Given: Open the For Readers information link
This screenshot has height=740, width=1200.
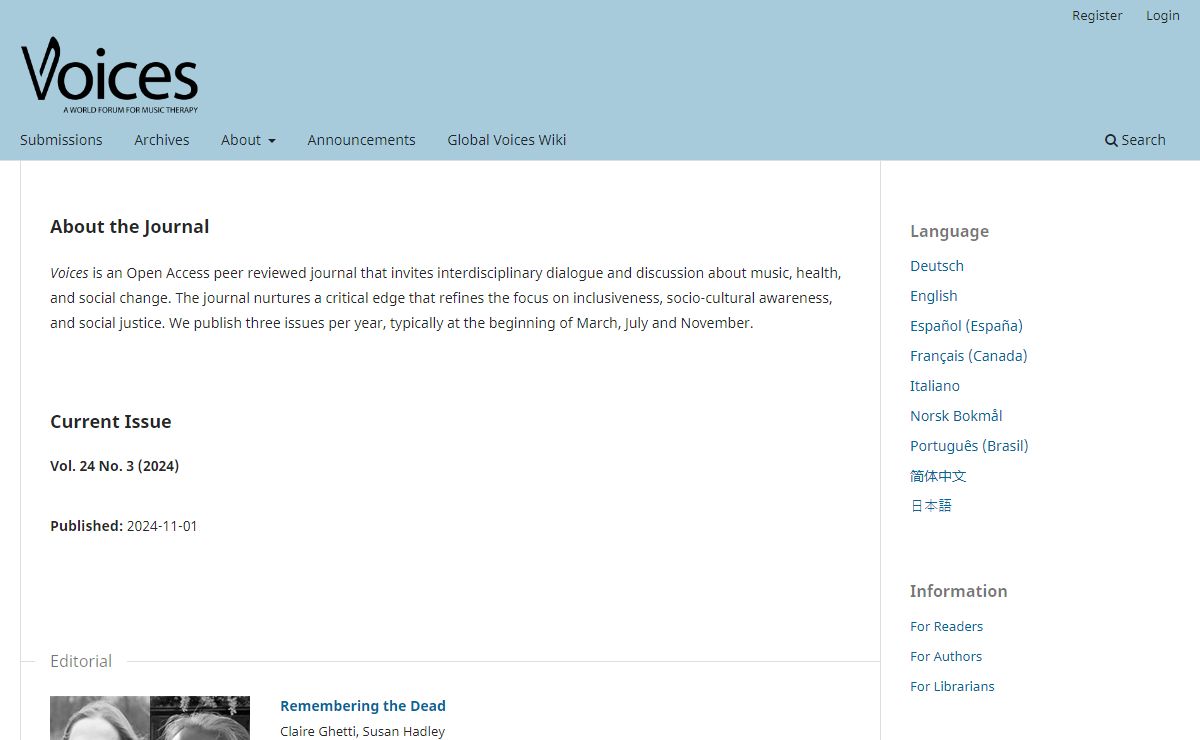Looking at the screenshot, I should coord(946,626).
